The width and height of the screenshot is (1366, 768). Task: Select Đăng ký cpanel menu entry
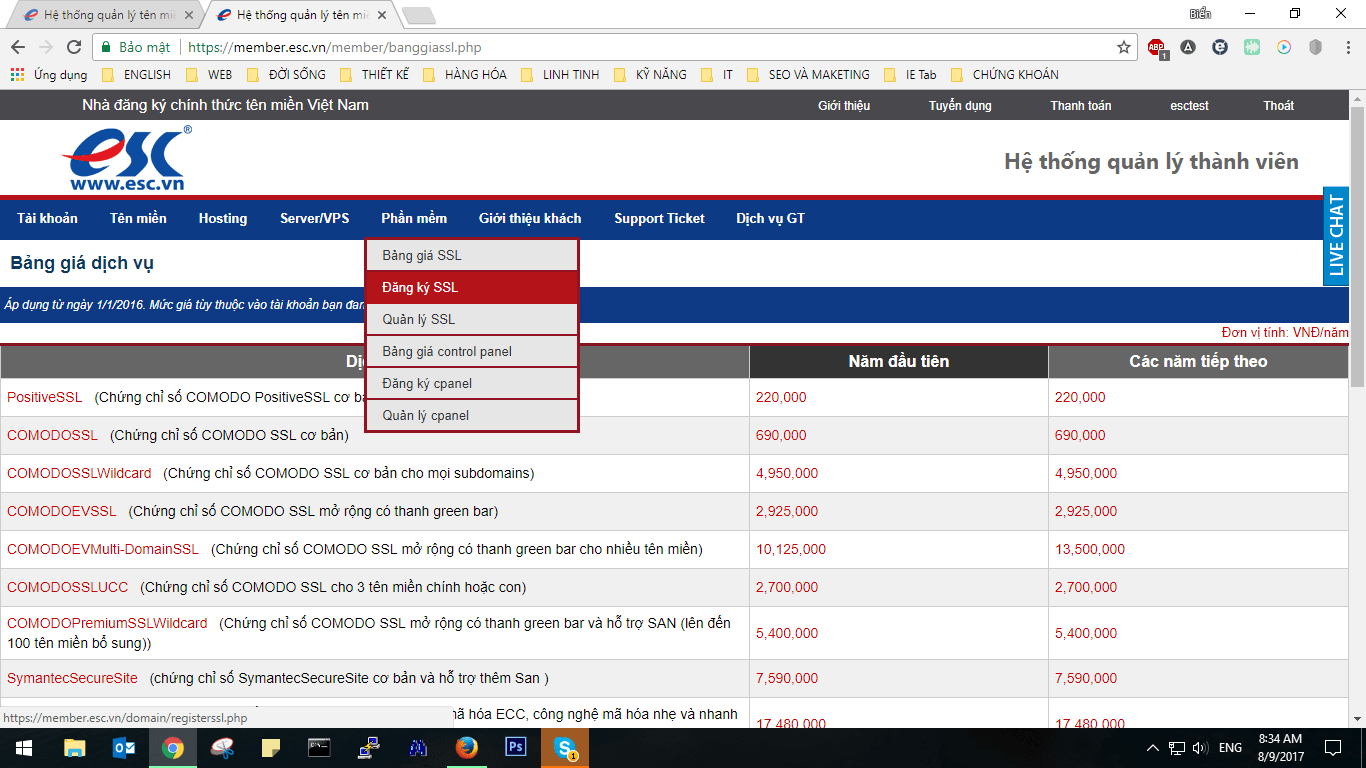[472, 383]
